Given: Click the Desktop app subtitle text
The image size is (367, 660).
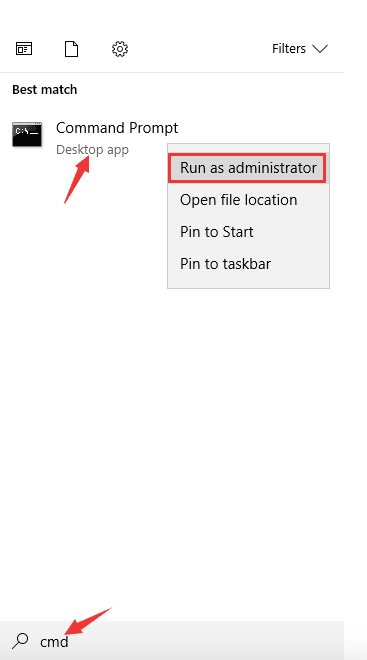Looking at the screenshot, I should click(x=92, y=150).
